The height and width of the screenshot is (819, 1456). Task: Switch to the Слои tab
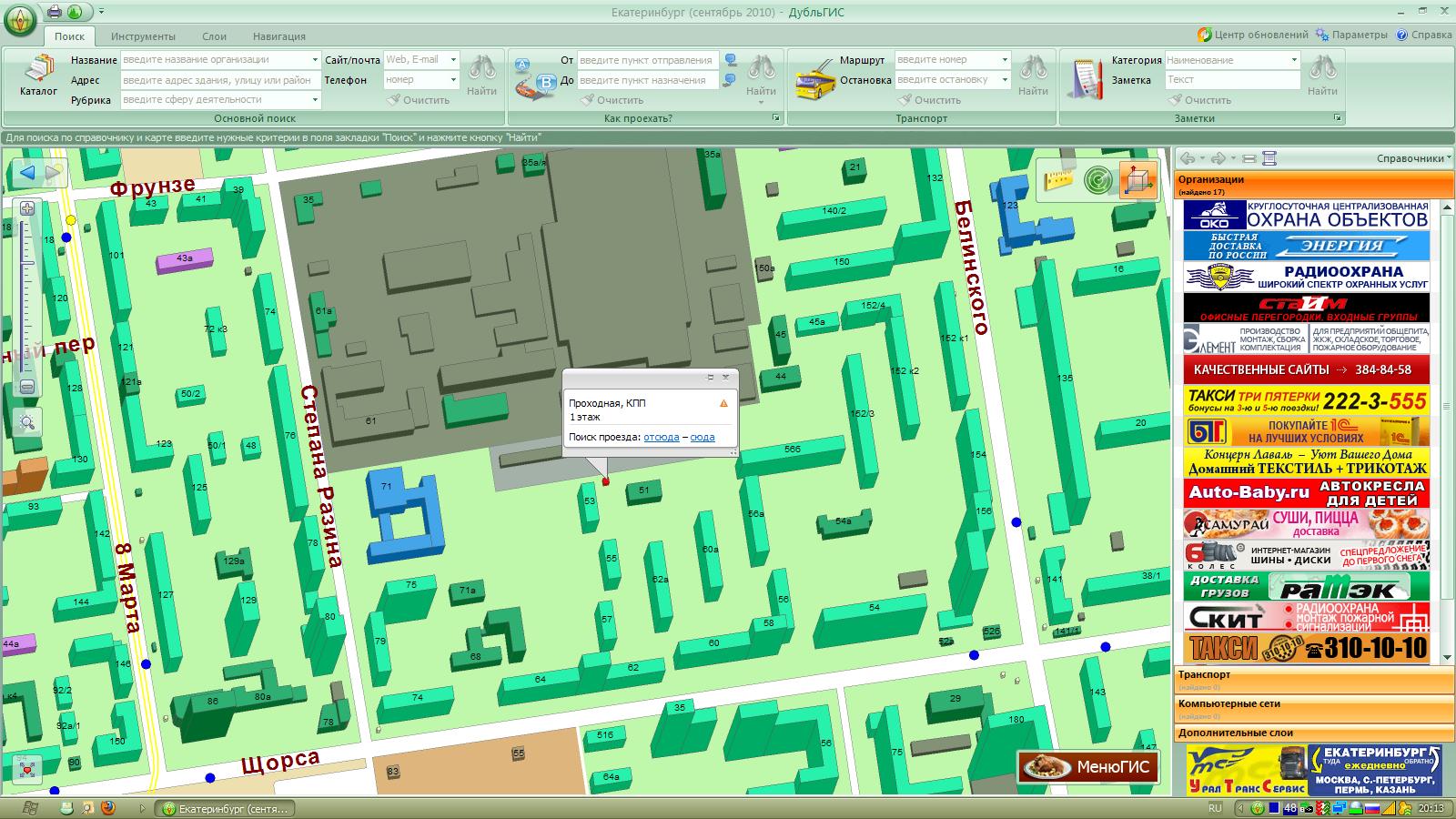(x=214, y=36)
